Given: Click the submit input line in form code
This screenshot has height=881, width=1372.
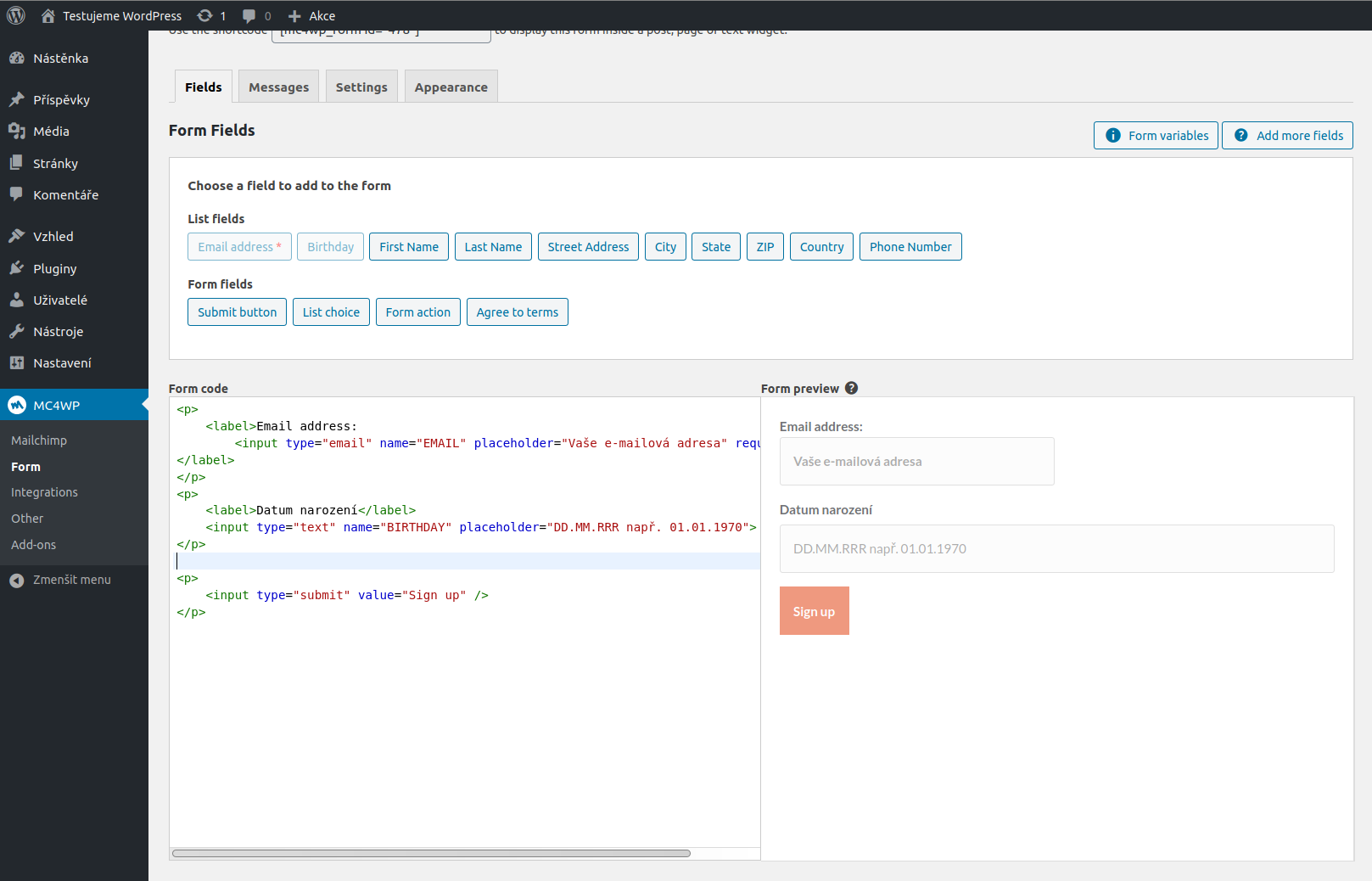Looking at the screenshot, I should (347, 595).
